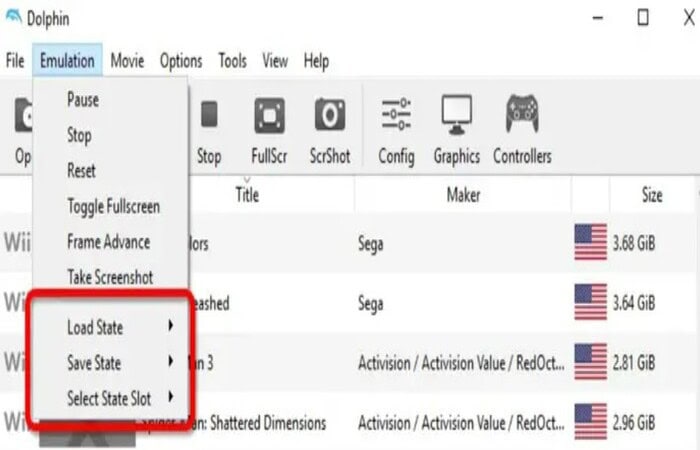Sort the game list by Title column
The height and width of the screenshot is (450, 700).
[x=247, y=195]
